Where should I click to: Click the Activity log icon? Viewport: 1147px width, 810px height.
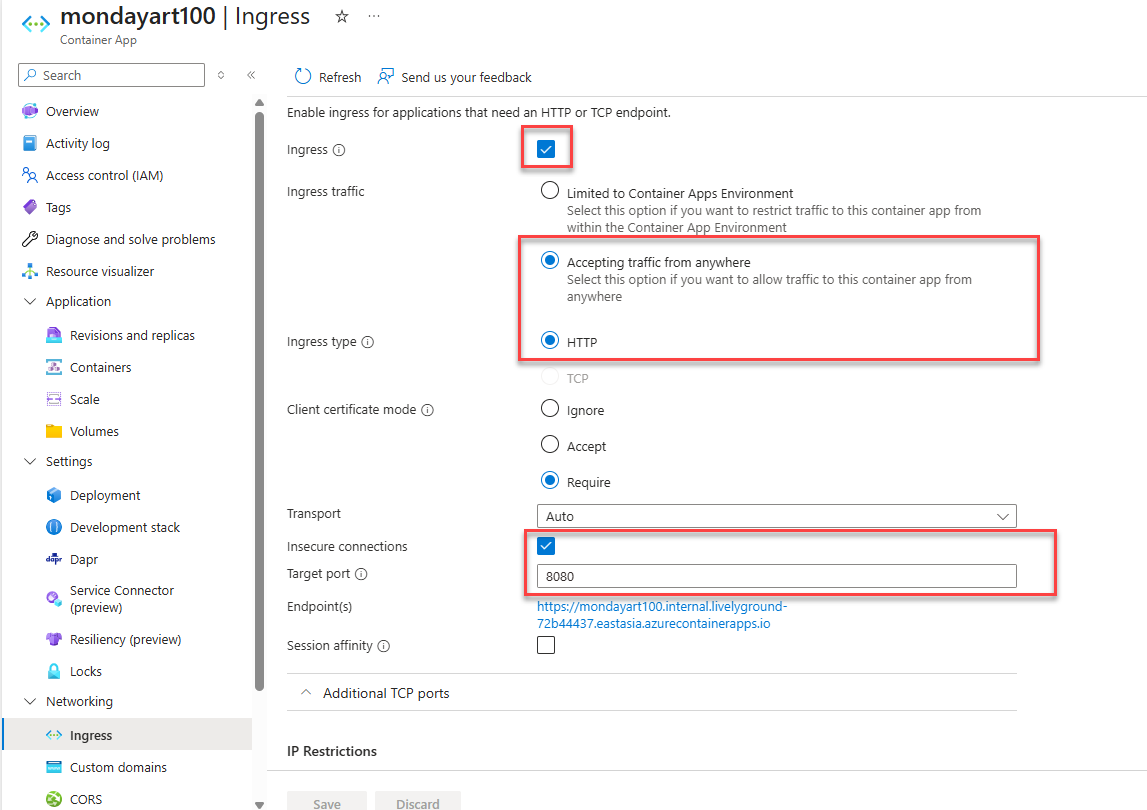[x=30, y=143]
